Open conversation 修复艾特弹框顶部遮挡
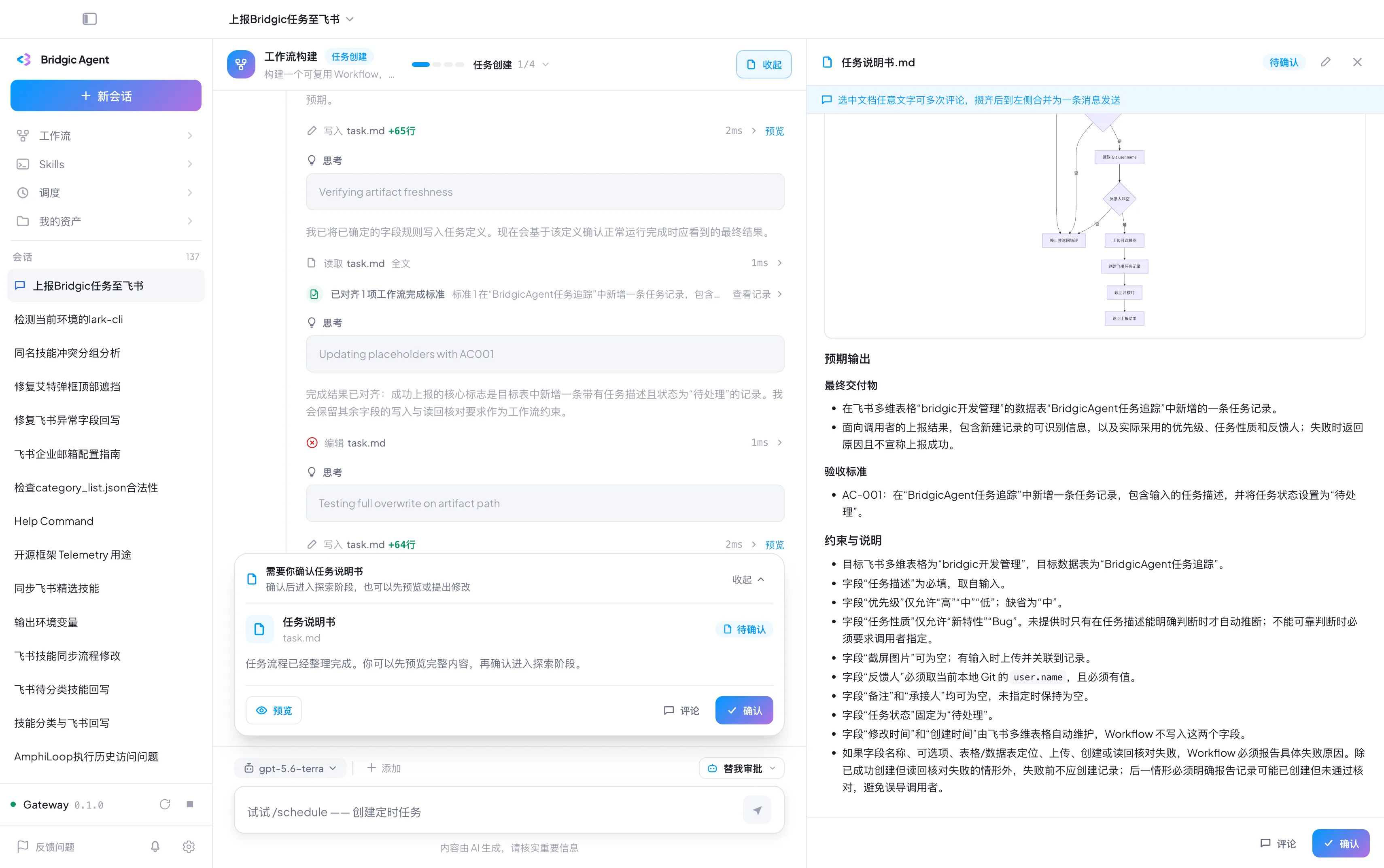1384x868 pixels. 106,386
